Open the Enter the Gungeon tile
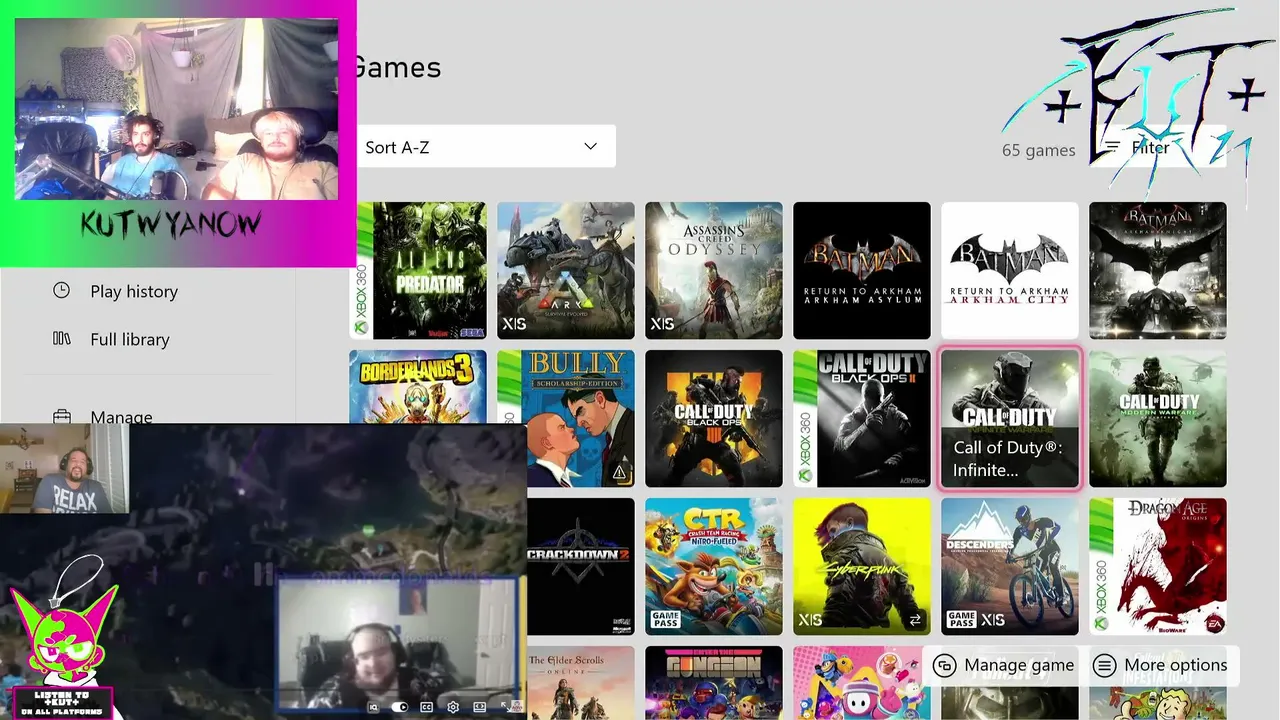 [714, 683]
